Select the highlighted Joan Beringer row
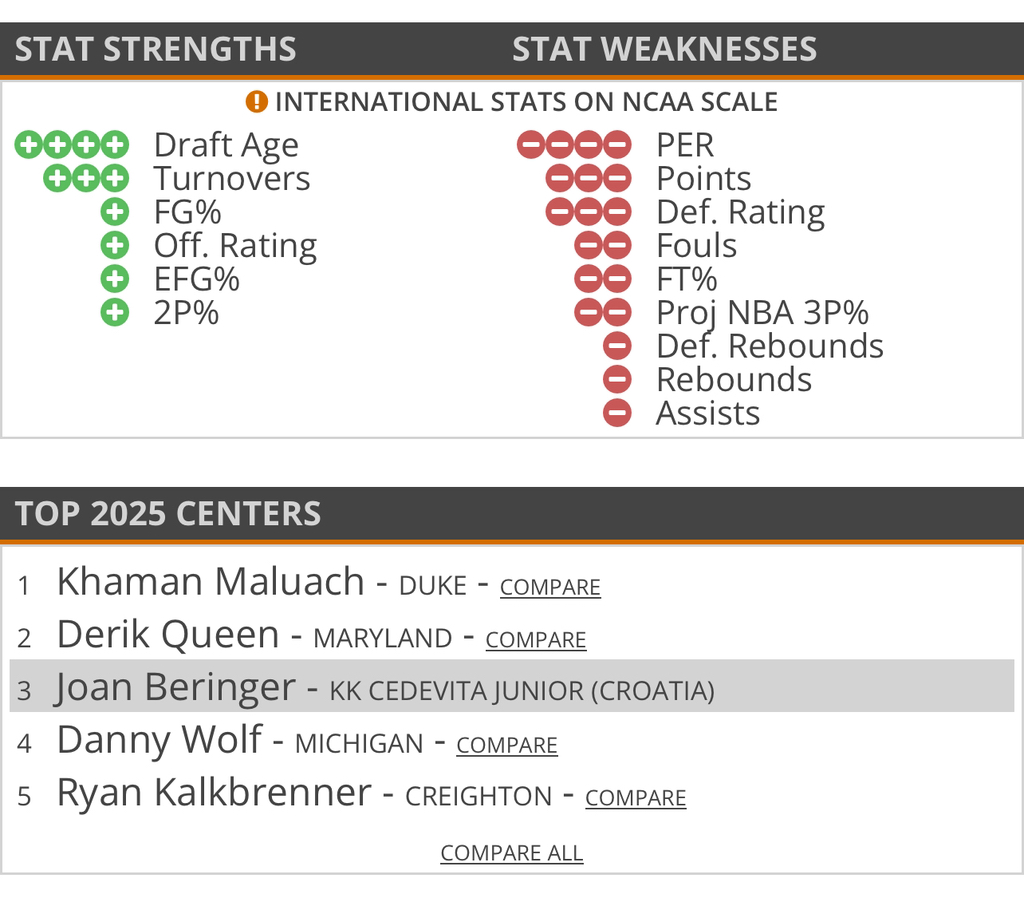The height and width of the screenshot is (898, 1024). [512, 689]
